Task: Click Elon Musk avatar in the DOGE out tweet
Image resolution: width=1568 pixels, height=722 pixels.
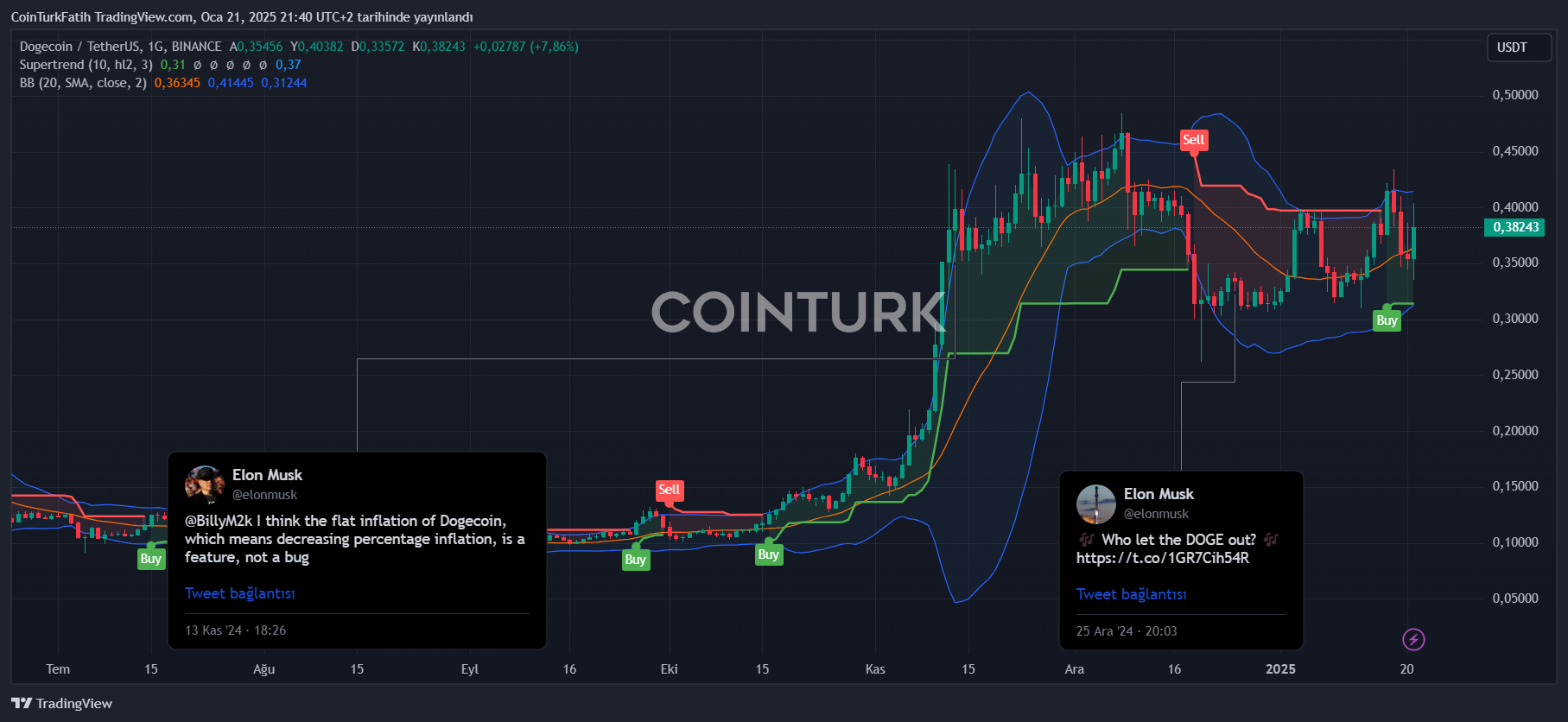Action: tap(1096, 503)
